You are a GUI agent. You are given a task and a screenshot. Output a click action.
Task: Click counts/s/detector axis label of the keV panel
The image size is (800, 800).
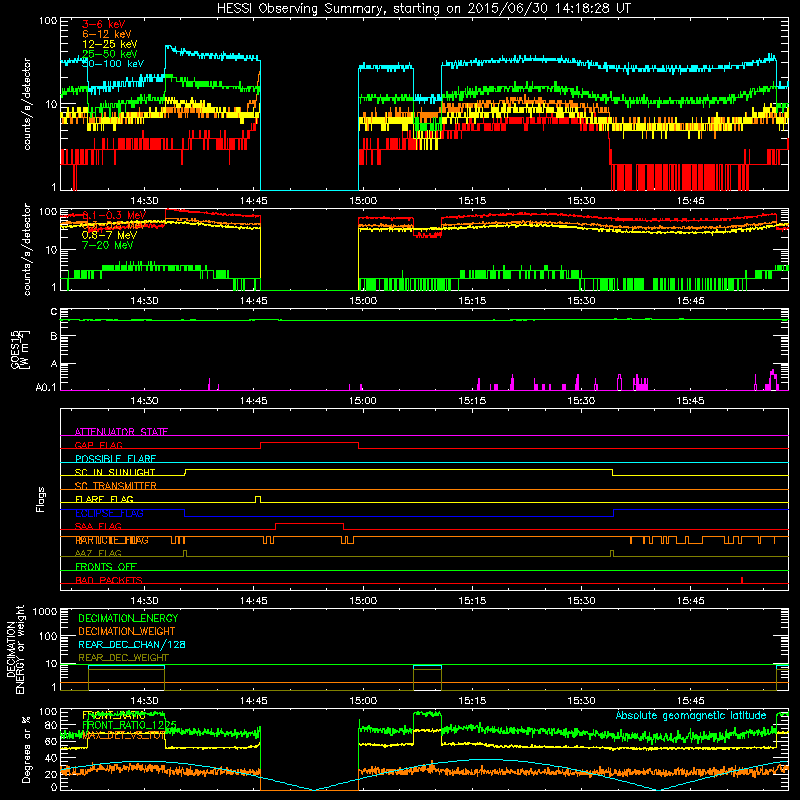pos(27,104)
